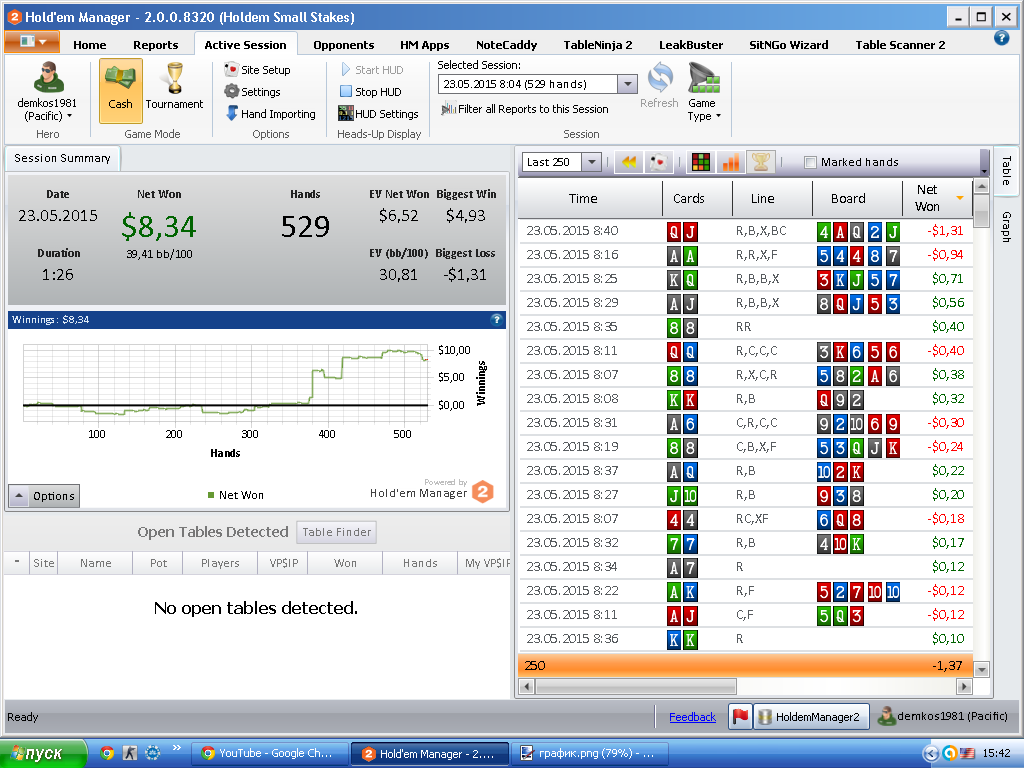Click the Refresh session icon

[660, 85]
